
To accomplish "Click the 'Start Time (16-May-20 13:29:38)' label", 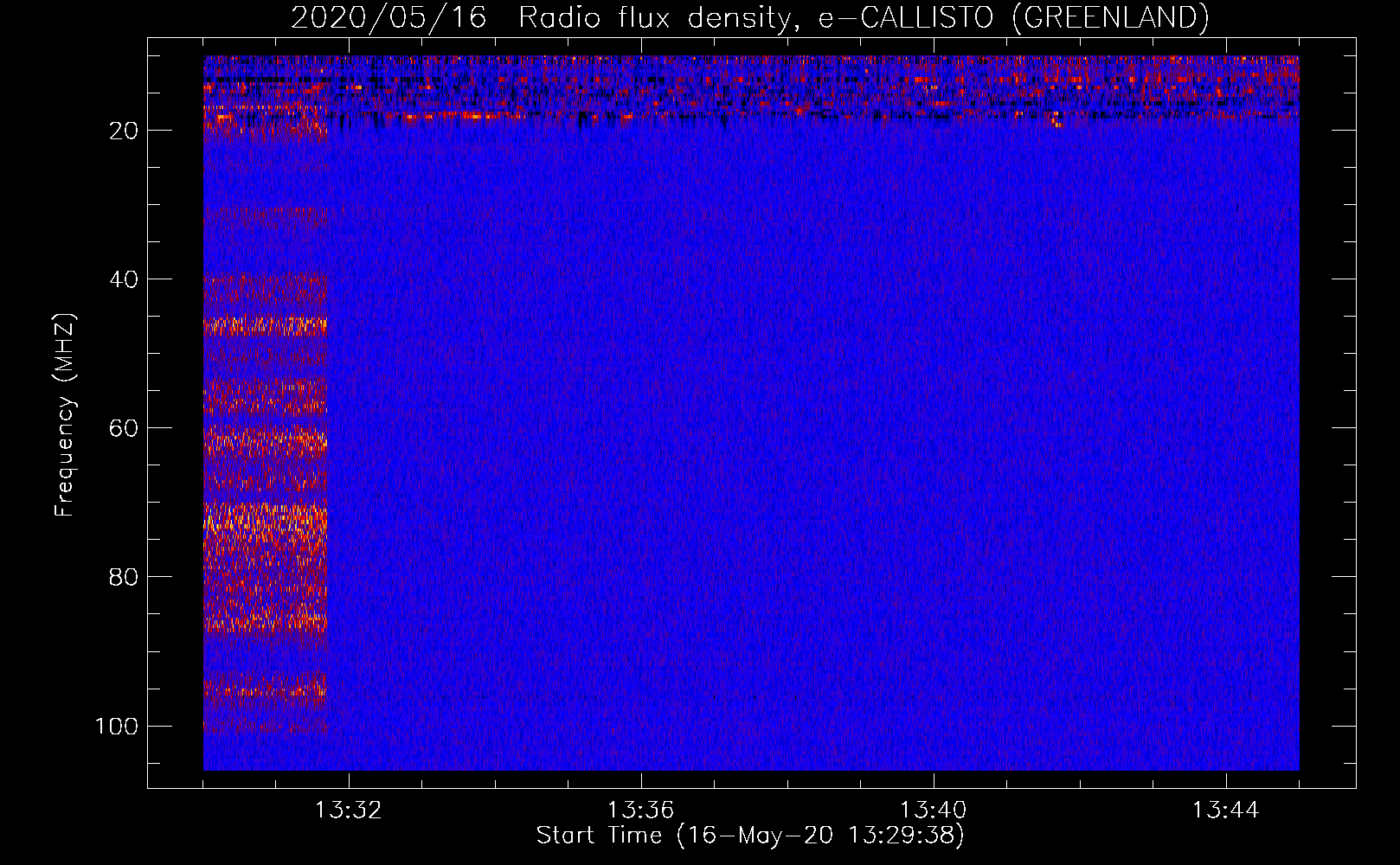I will coord(750,836).
